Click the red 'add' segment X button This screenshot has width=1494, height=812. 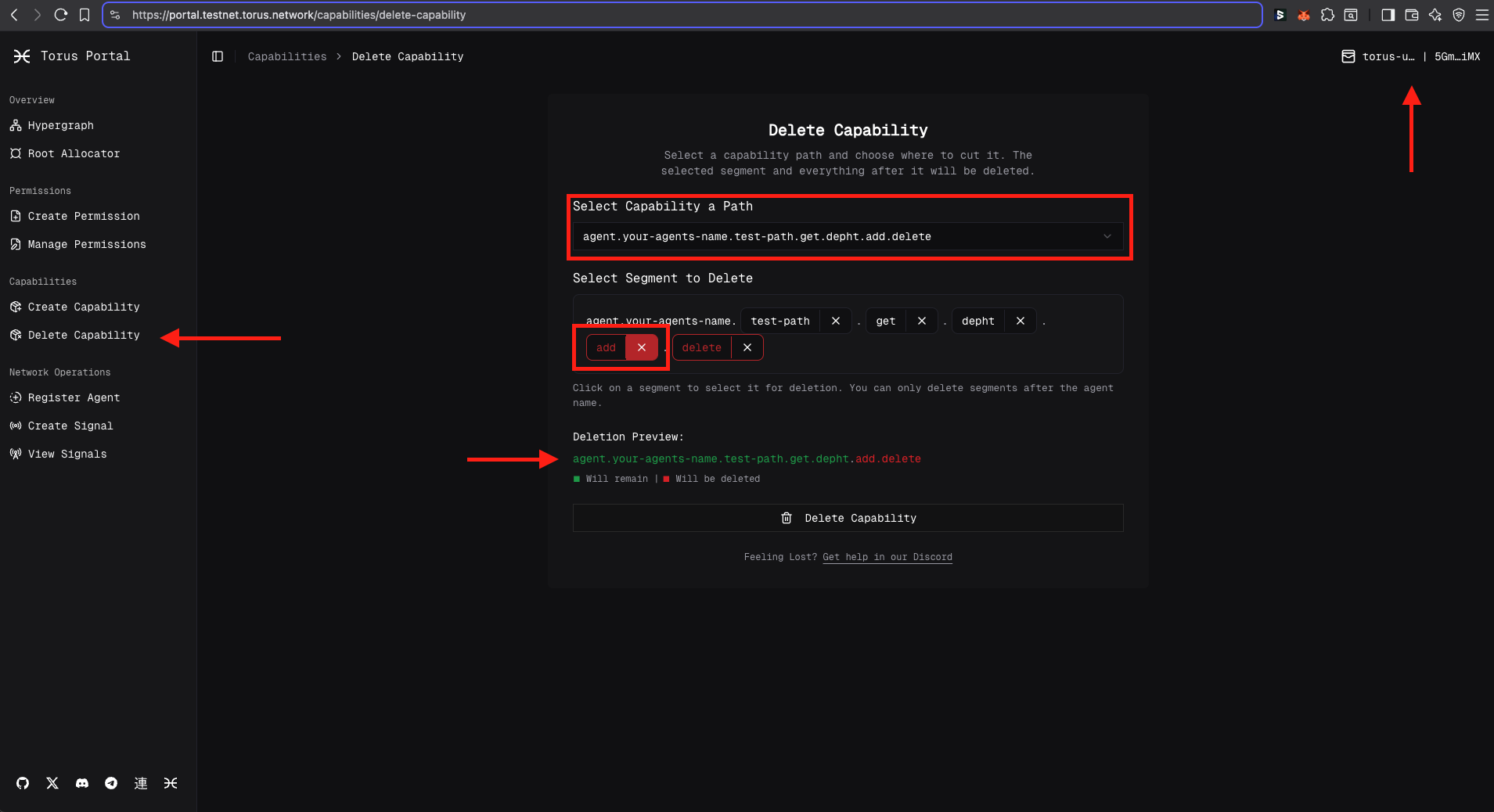point(641,347)
